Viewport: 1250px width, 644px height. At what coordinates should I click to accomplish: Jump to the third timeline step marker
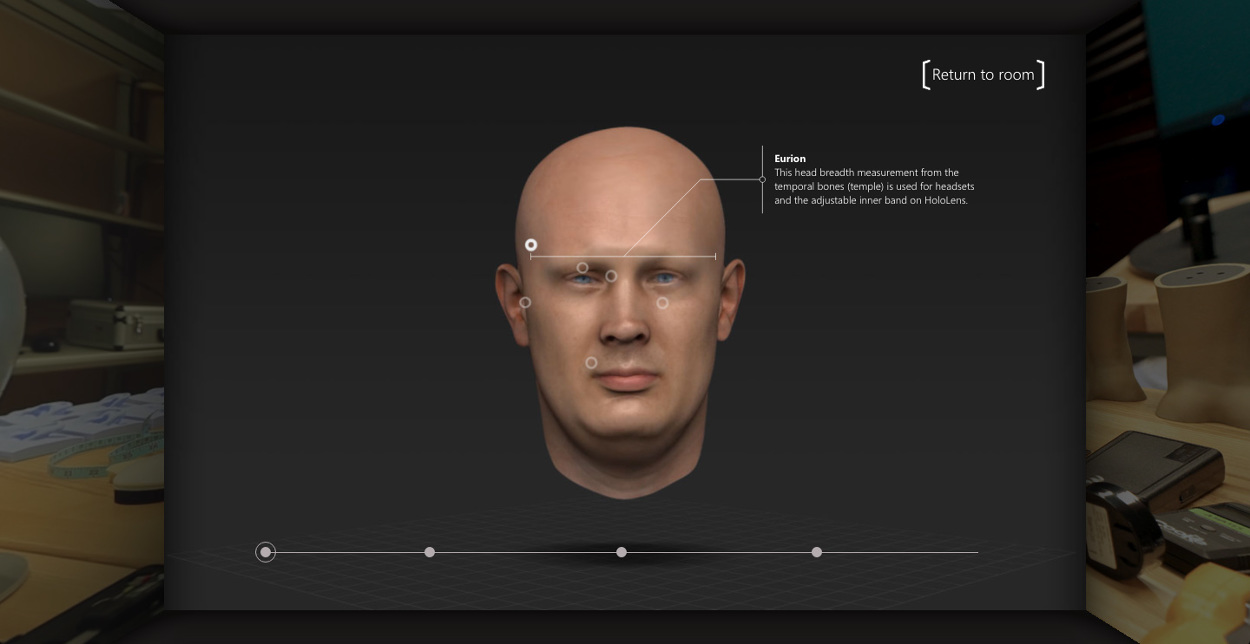click(621, 552)
